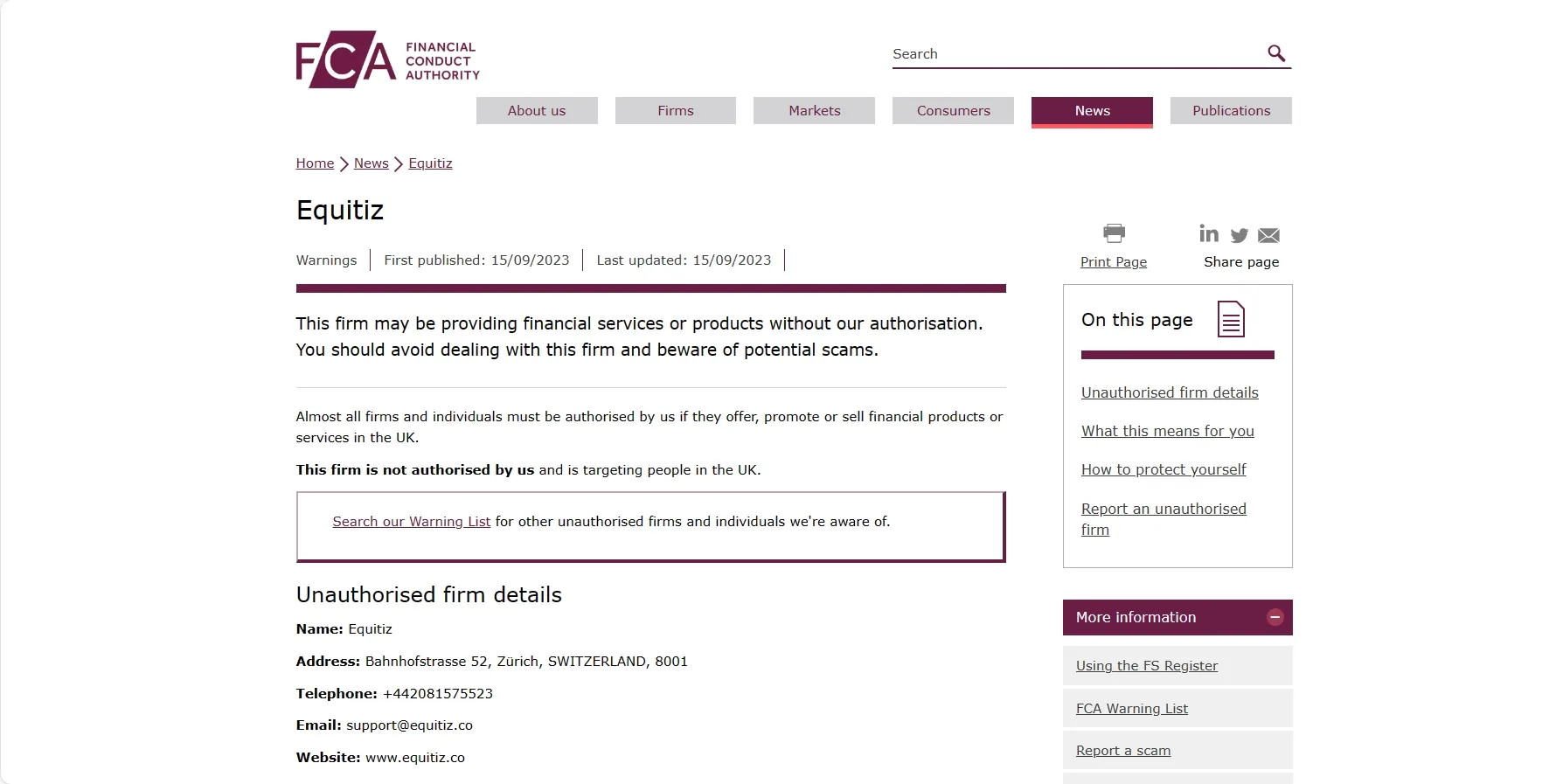The image size is (1556, 784).
Task: Go to Publications menu
Action: click(1231, 110)
